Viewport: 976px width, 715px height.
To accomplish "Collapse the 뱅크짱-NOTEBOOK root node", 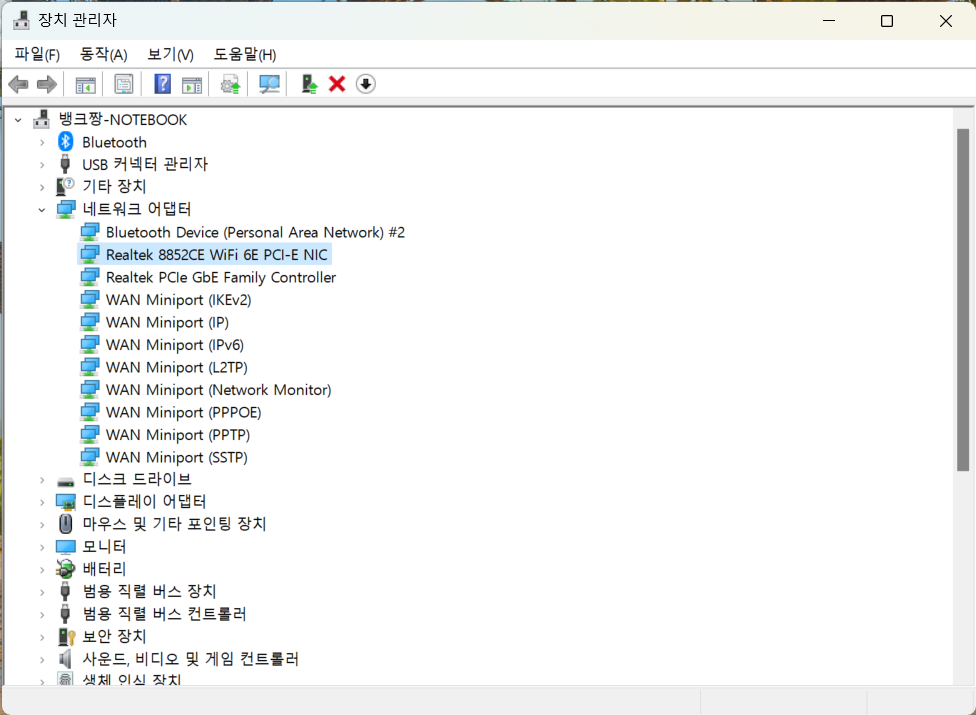I will (x=19, y=119).
